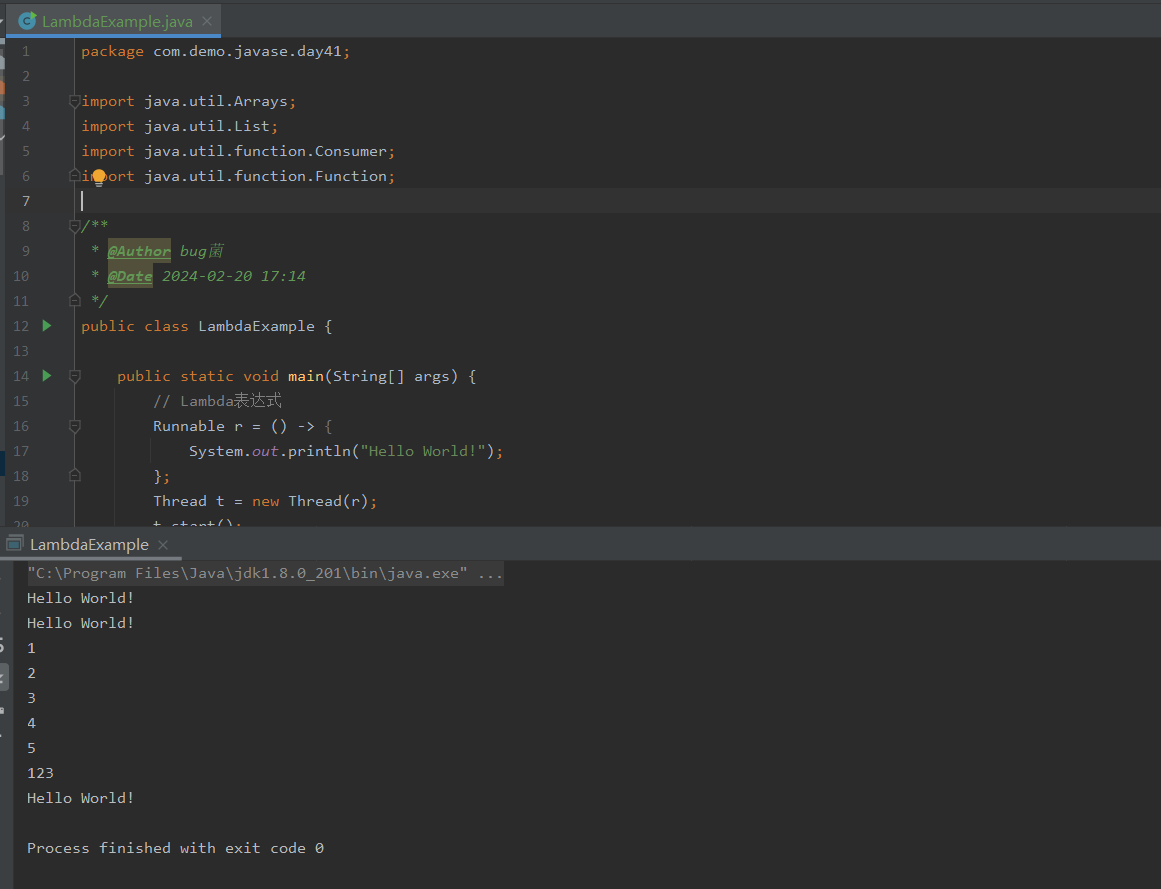The image size is (1161, 889).
Task: Click Process finished with exit code 0
Action: point(175,848)
